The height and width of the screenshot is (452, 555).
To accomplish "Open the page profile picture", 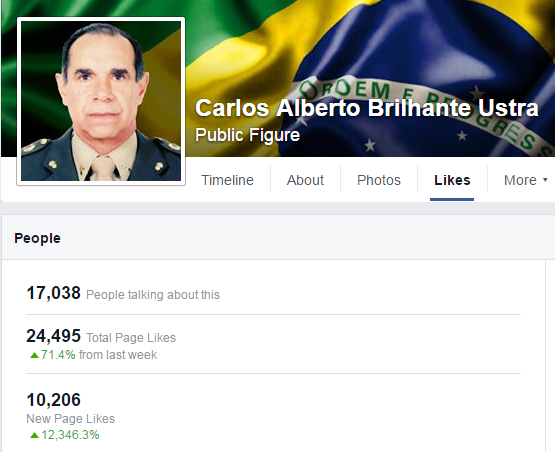I will point(101,101).
